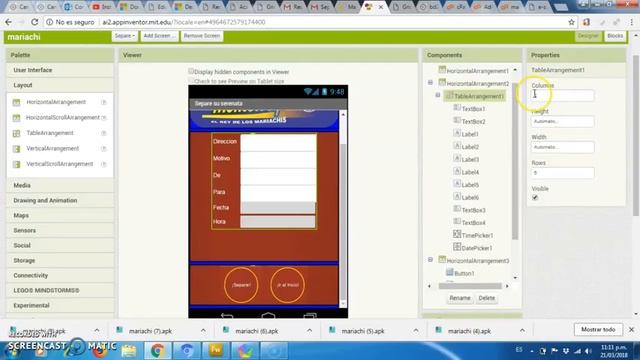The height and width of the screenshot is (360, 640).
Task: Click the Add Screen button
Action: click(159, 36)
